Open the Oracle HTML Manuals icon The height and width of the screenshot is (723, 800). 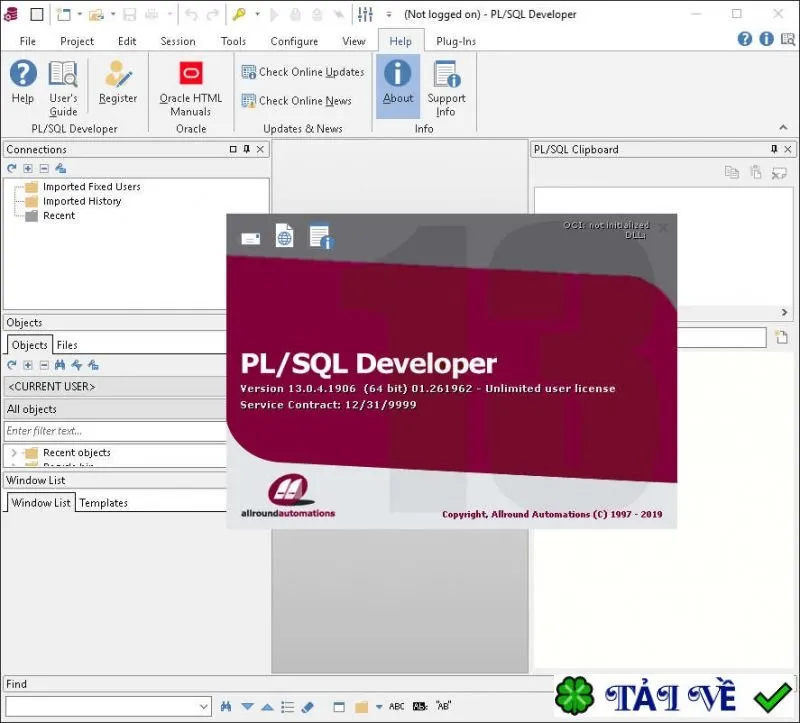[x=191, y=73]
